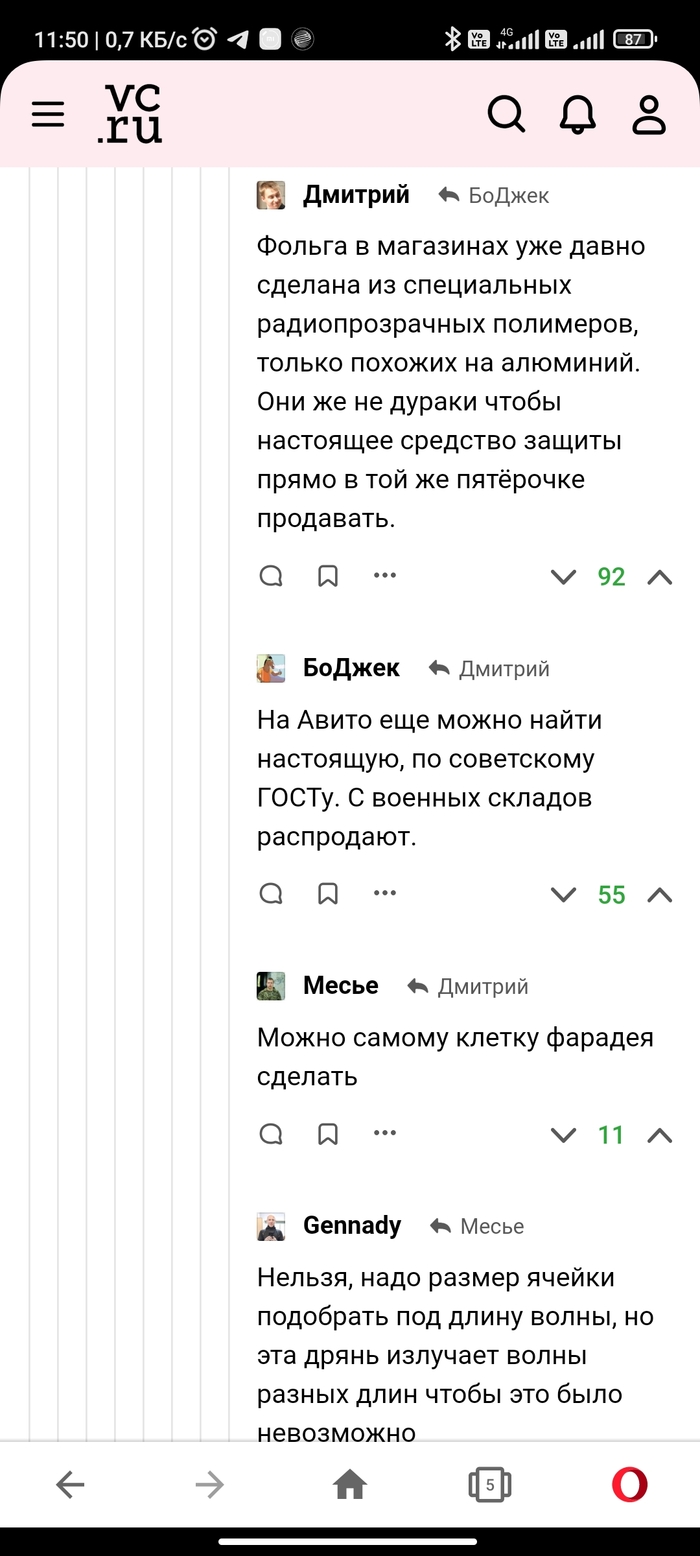Tap the browser home button
The height and width of the screenshot is (1556, 700).
click(x=350, y=1485)
